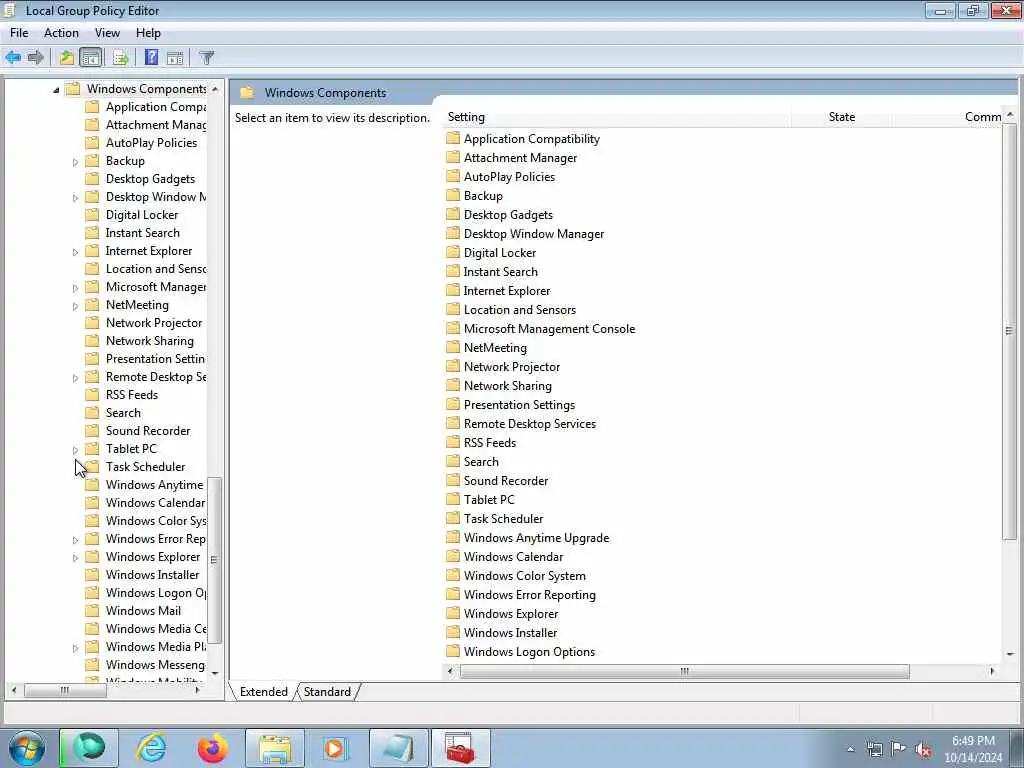Viewport: 1024px width, 768px height.
Task: Open Help via the toolbar question icon
Action: coord(152,57)
